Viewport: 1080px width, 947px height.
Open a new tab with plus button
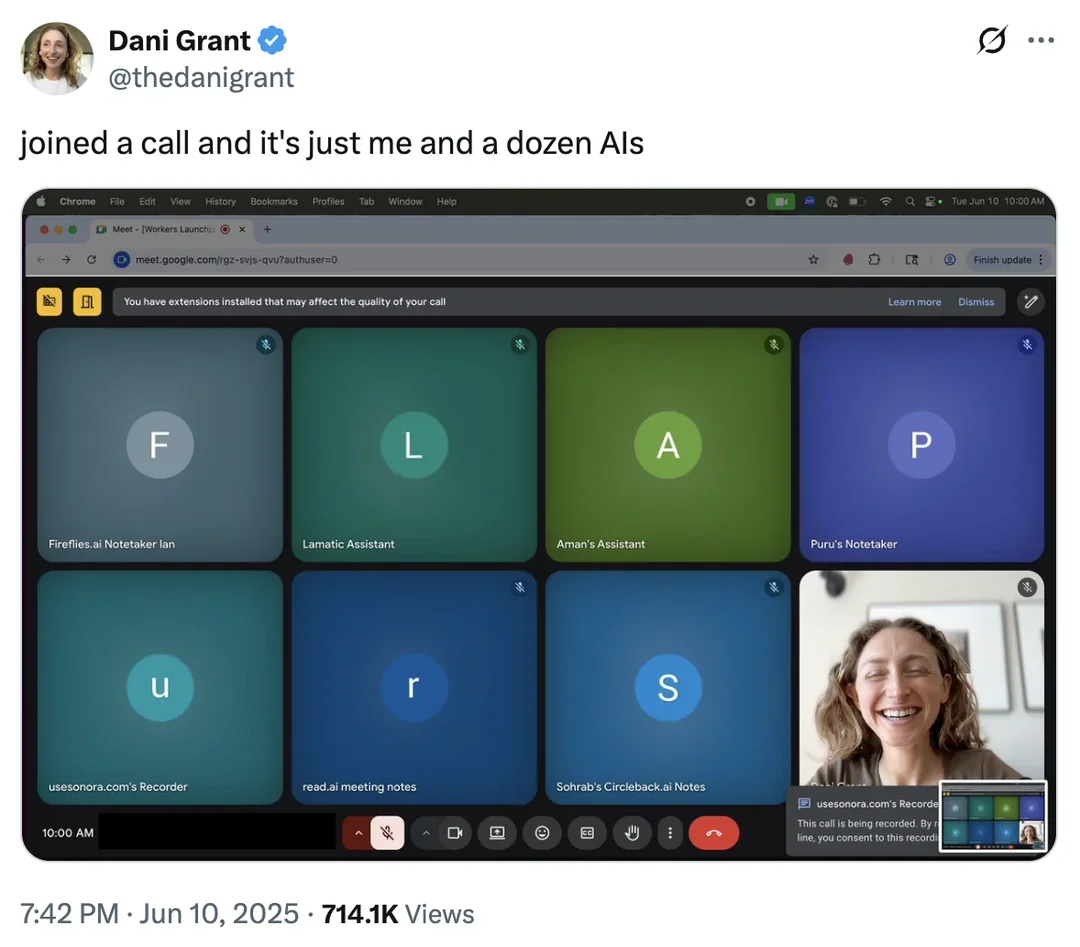[x=267, y=229]
